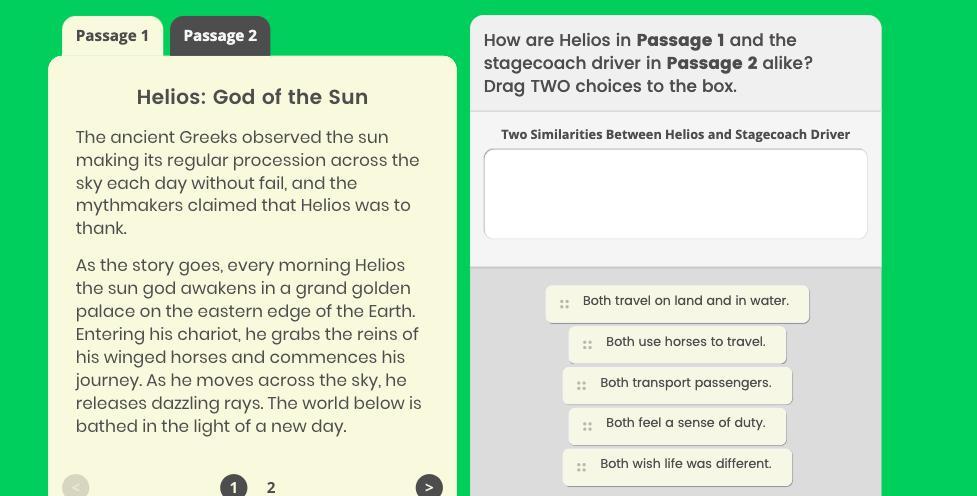This screenshot has width=977, height=496.
Task: Click the previous page arrow button
Action: (x=75, y=486)
